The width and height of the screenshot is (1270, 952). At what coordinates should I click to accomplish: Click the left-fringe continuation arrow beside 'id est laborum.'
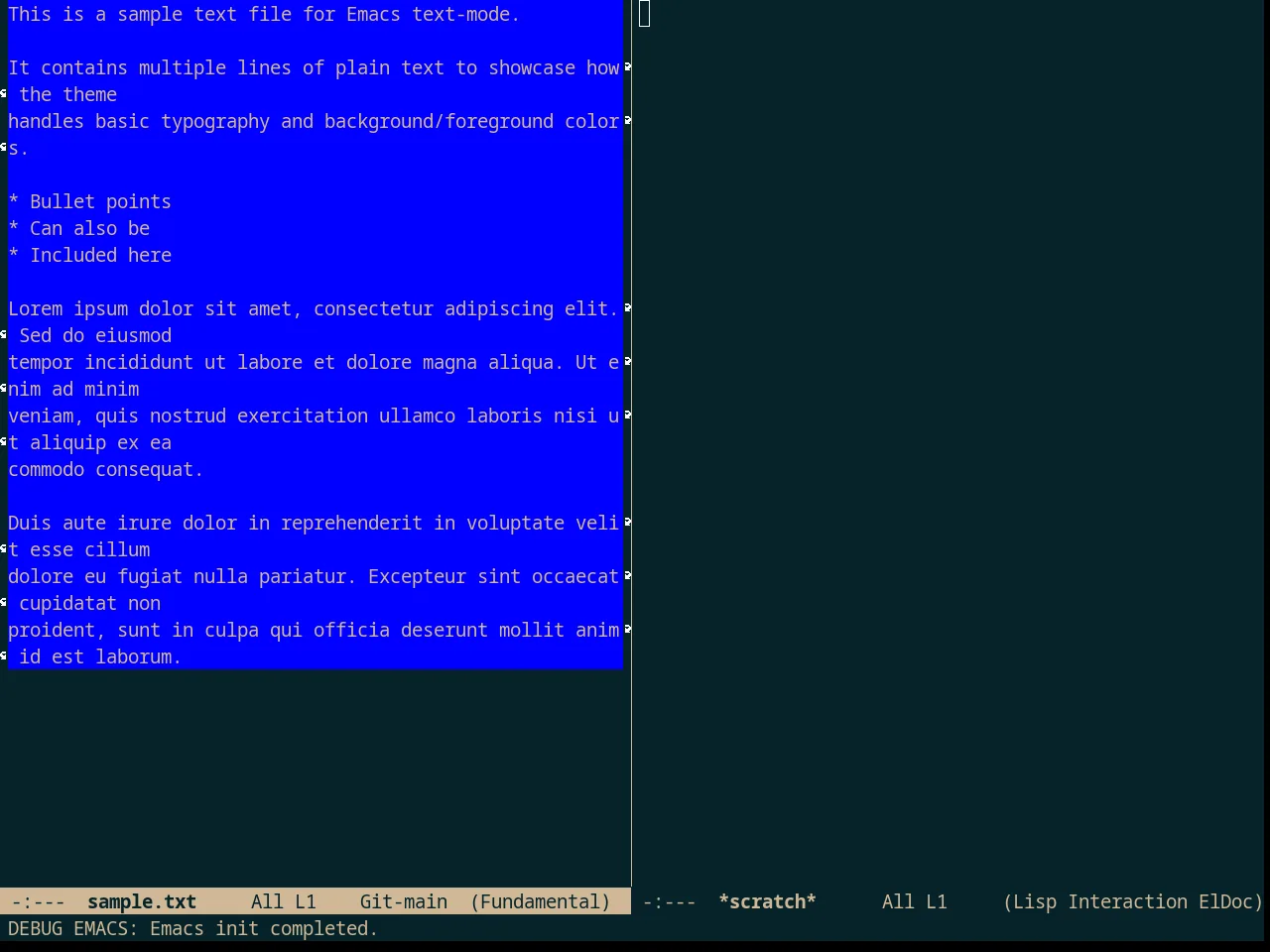4,655
